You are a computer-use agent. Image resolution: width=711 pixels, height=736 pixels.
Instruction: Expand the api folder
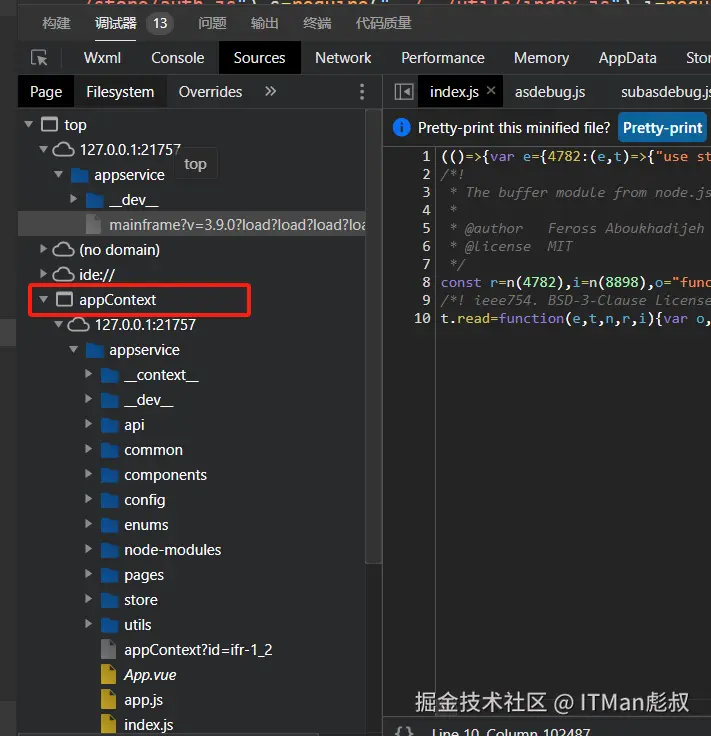click(88, 424)
